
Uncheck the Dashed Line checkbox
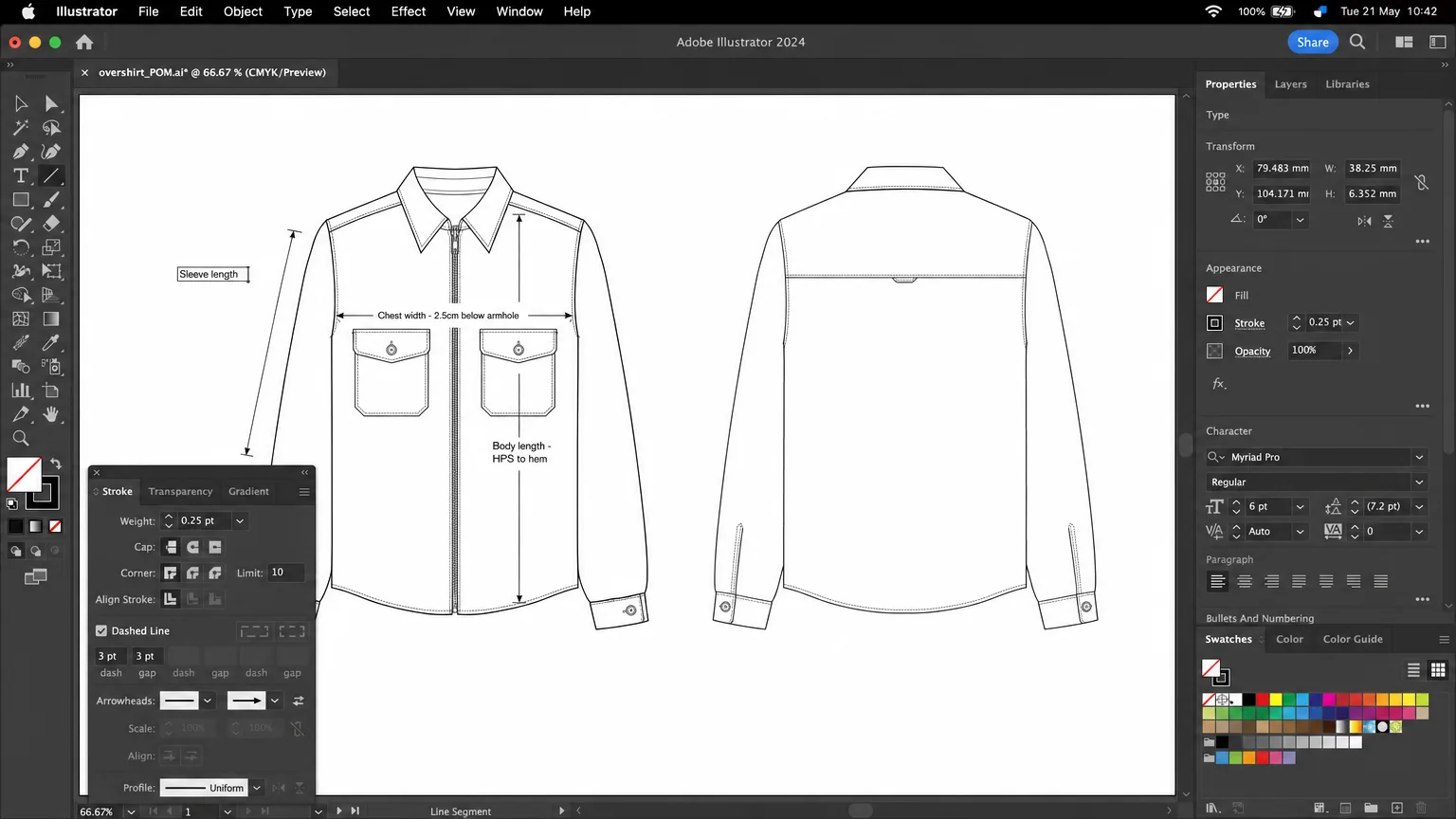pyautogui.click(x=101, y=630)
